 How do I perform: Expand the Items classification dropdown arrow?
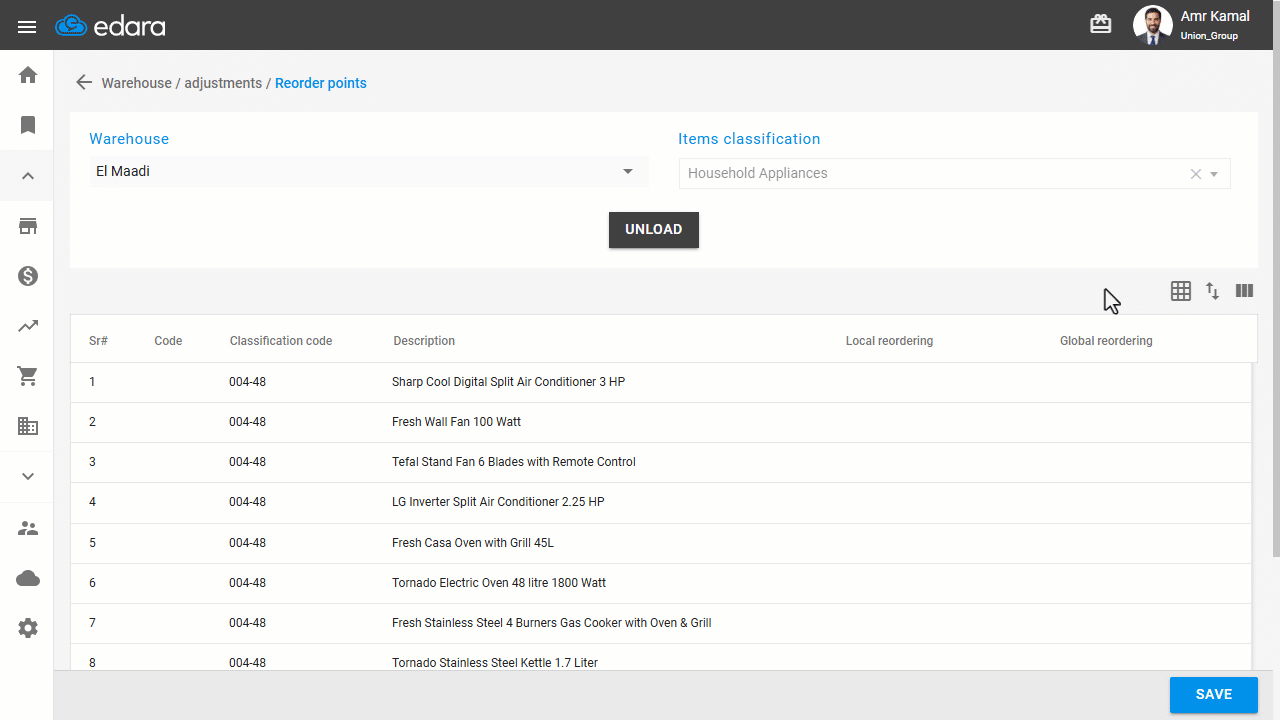(x=1214, y=174)
